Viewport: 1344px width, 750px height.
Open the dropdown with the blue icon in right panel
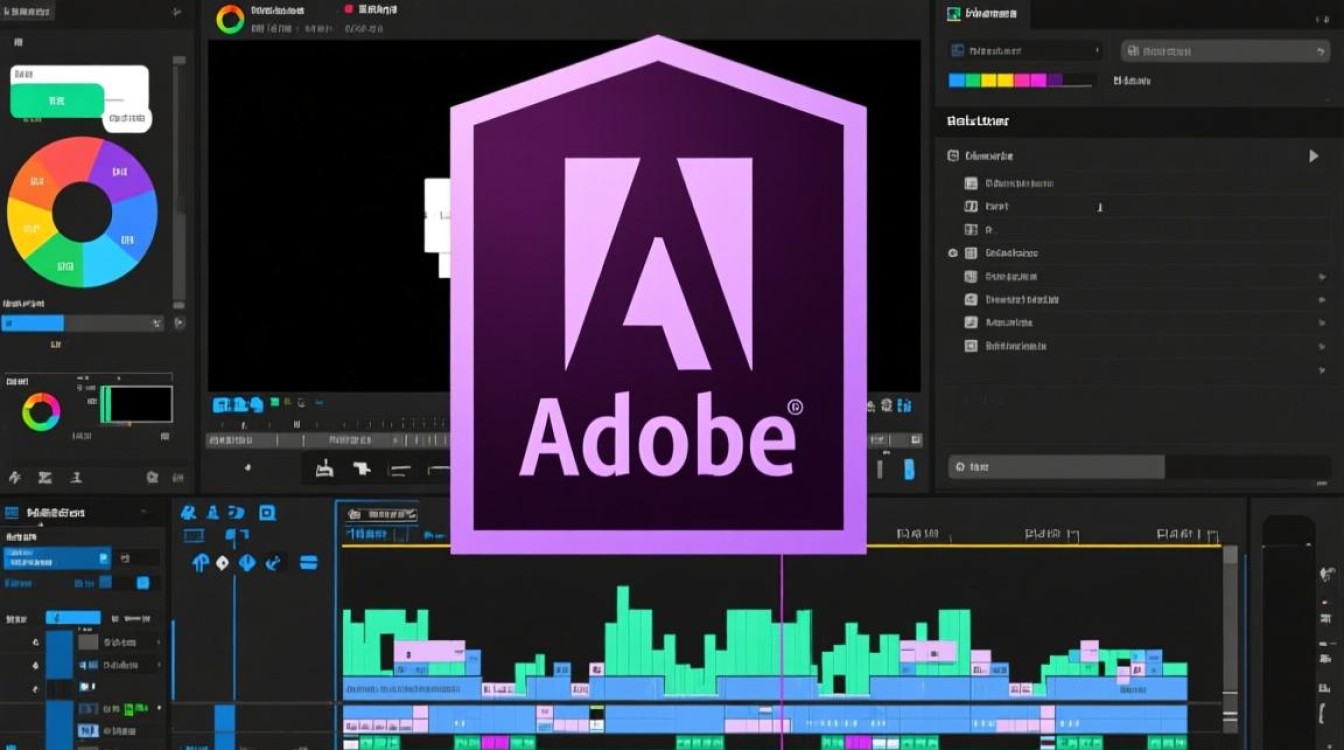point(1024,50)
